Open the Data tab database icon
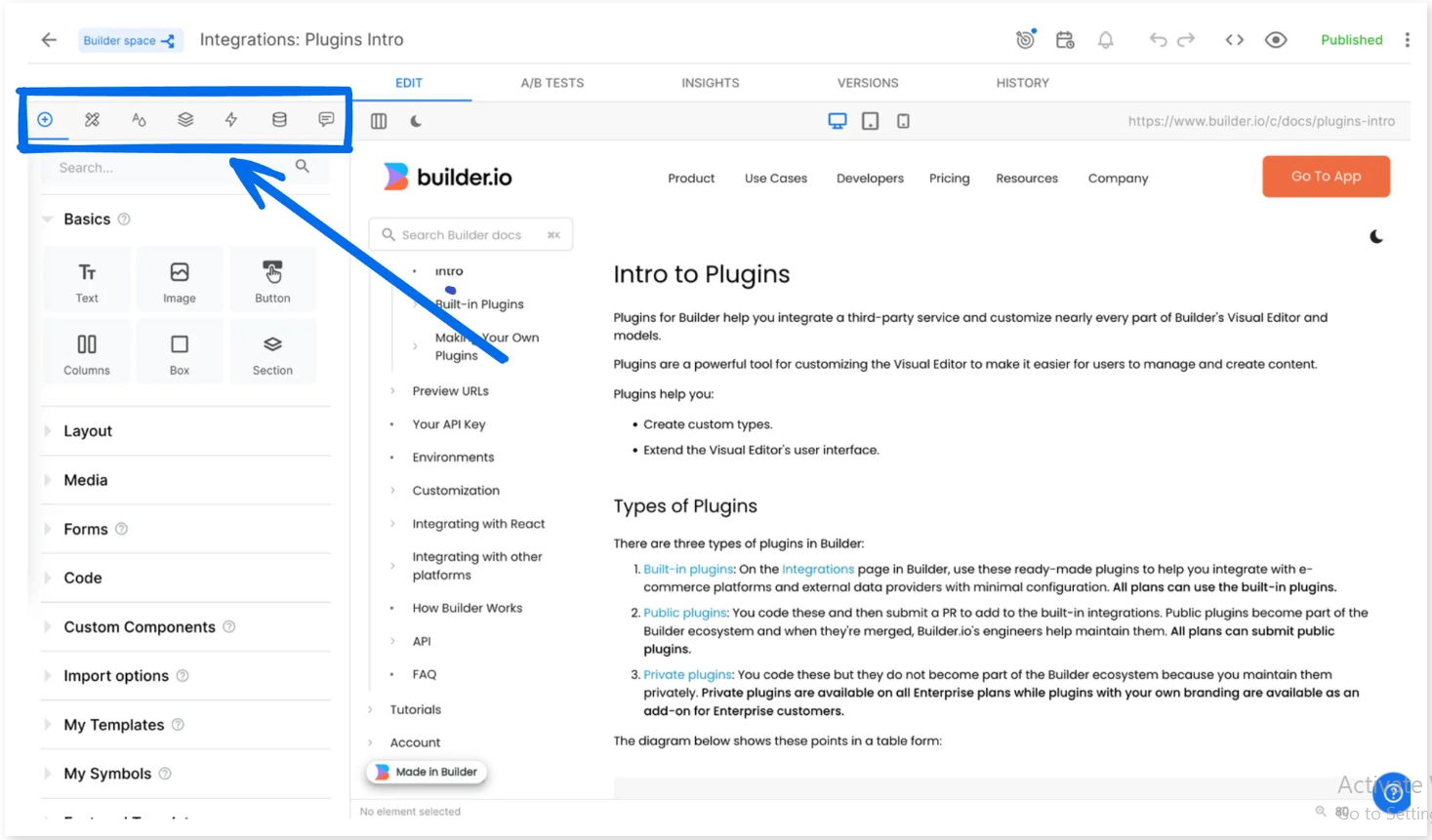The height and width of the screenshot is (840, 1432). (279, 119)
